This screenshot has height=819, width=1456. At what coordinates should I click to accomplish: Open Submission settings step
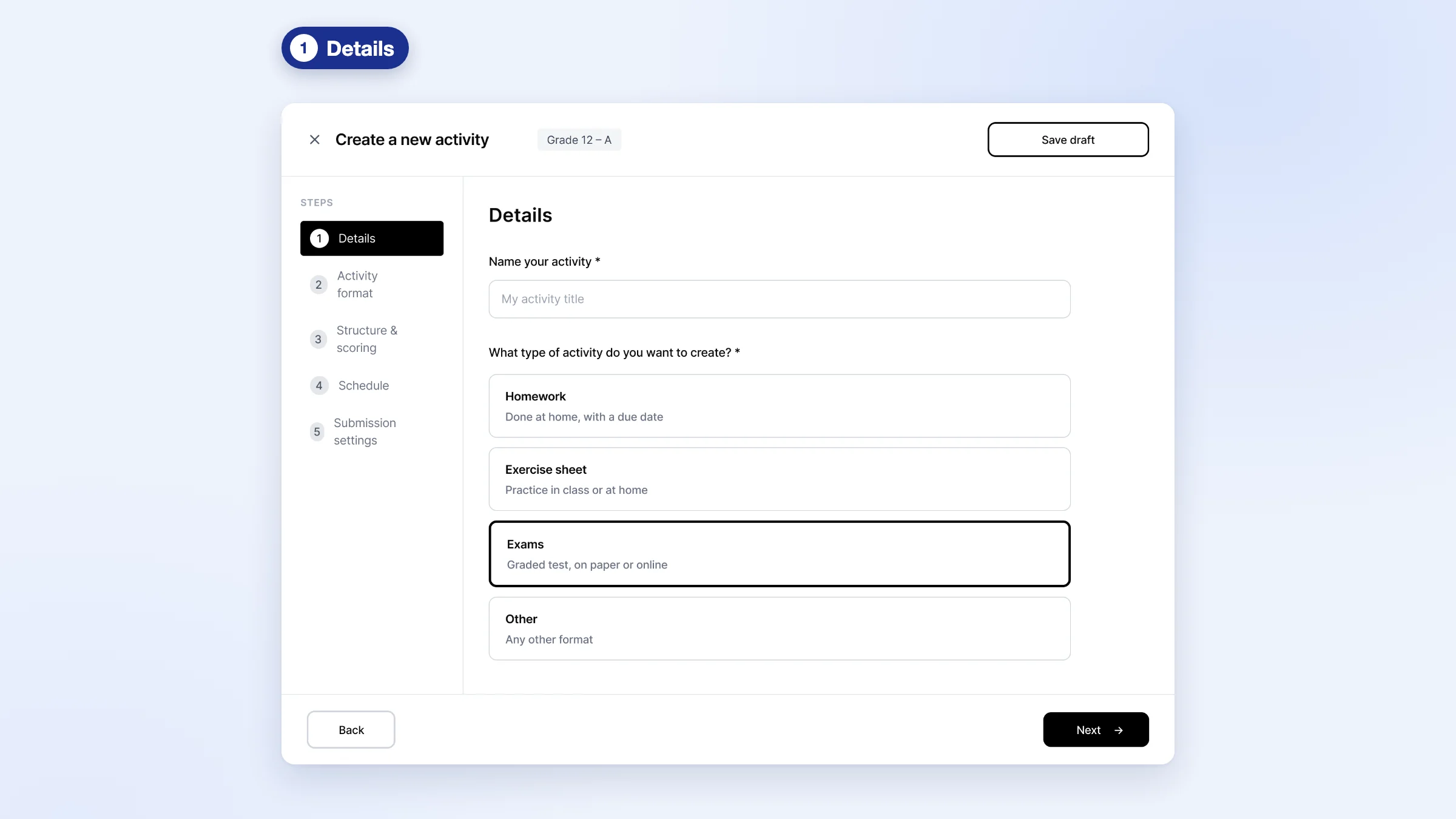click(x=372, y=431)
